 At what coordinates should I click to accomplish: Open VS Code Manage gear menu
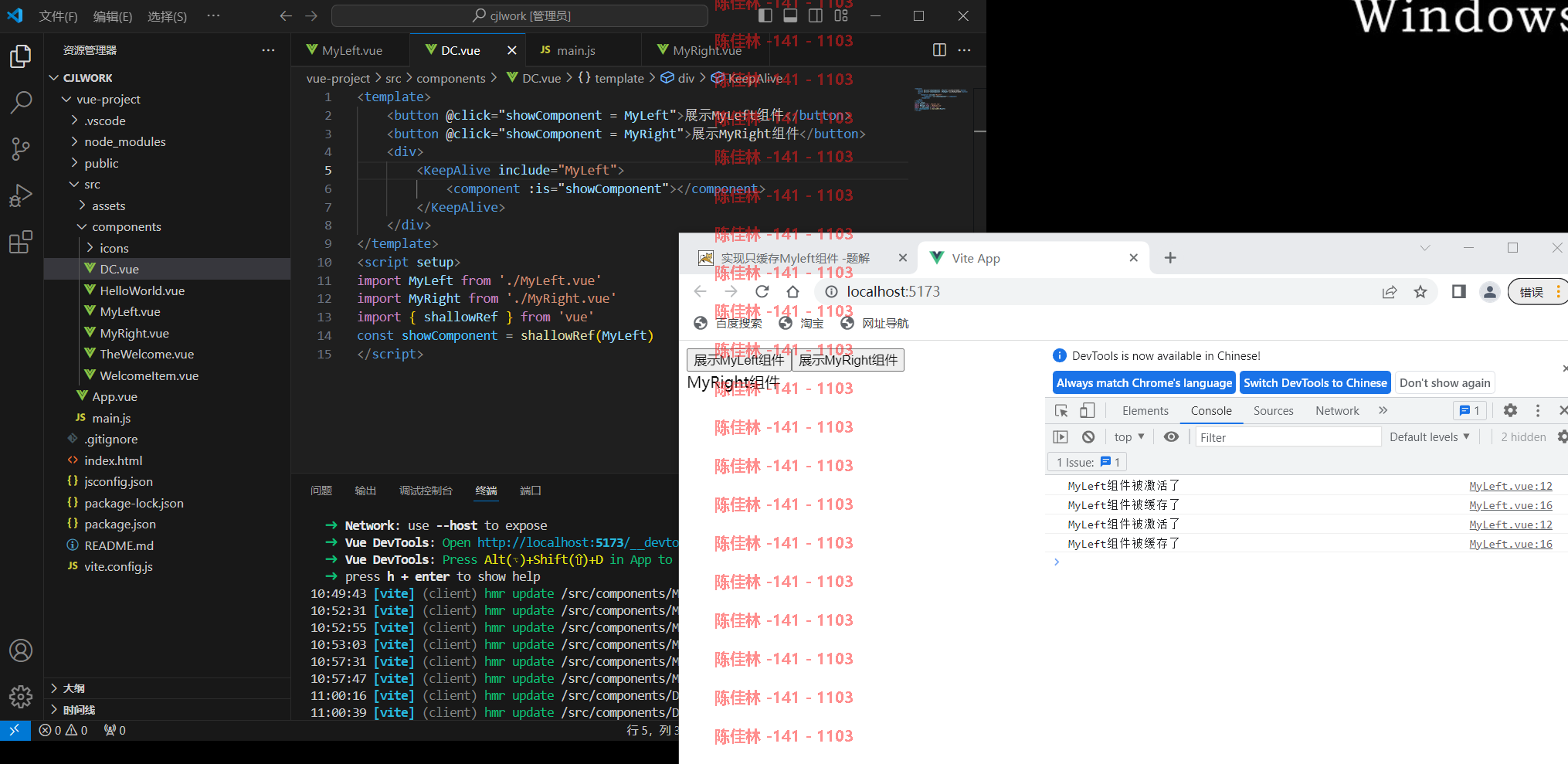[x=21, y=697]
